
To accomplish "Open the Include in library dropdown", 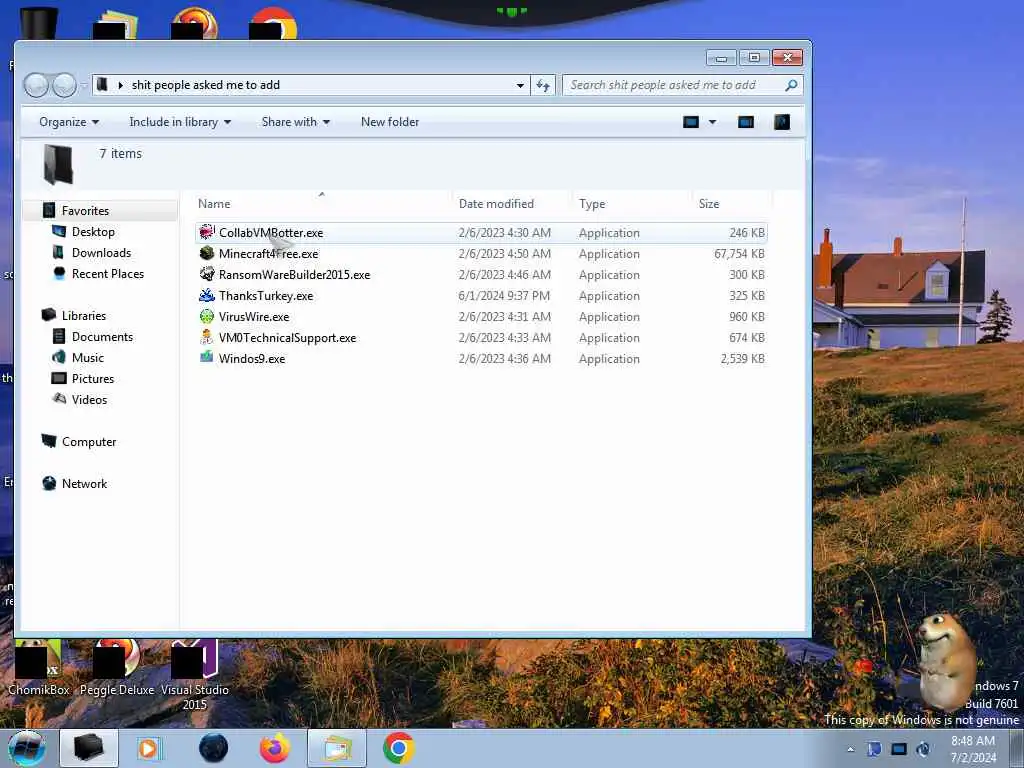I will pos(180,122).
